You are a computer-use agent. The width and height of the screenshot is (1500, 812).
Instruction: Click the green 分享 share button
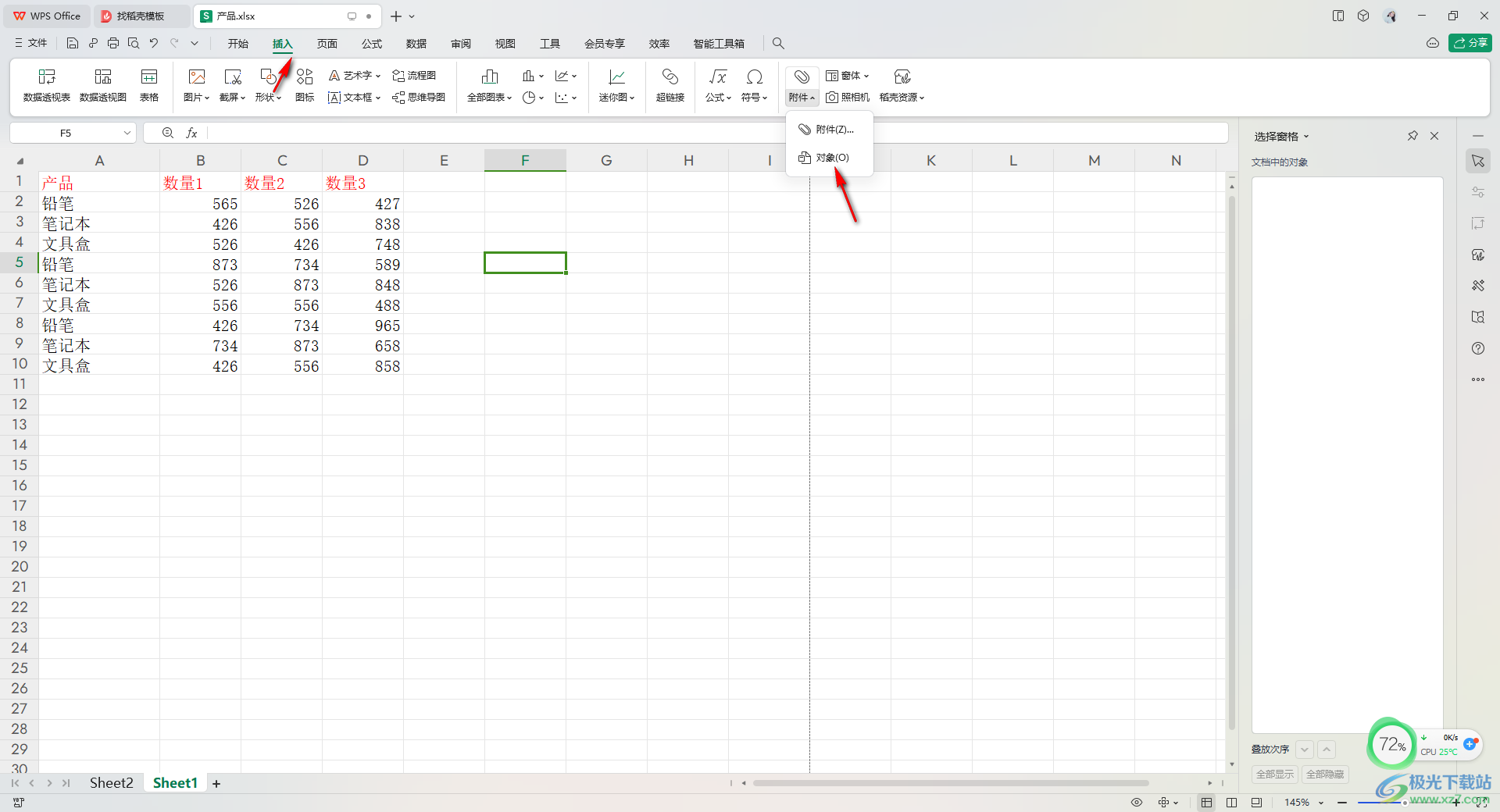[x=1470, y=43]
